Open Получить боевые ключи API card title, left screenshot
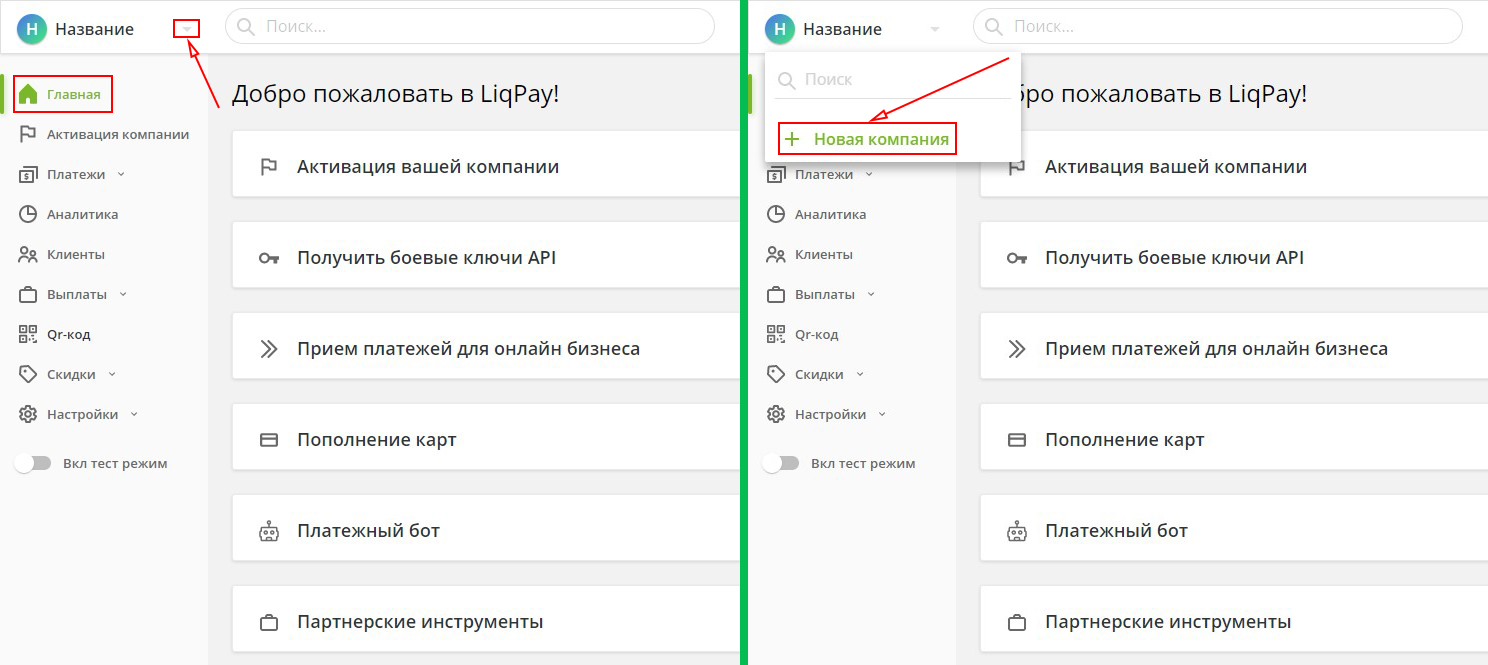Image resolution: width=1488 pixels, height=665 pixels. 426,258
